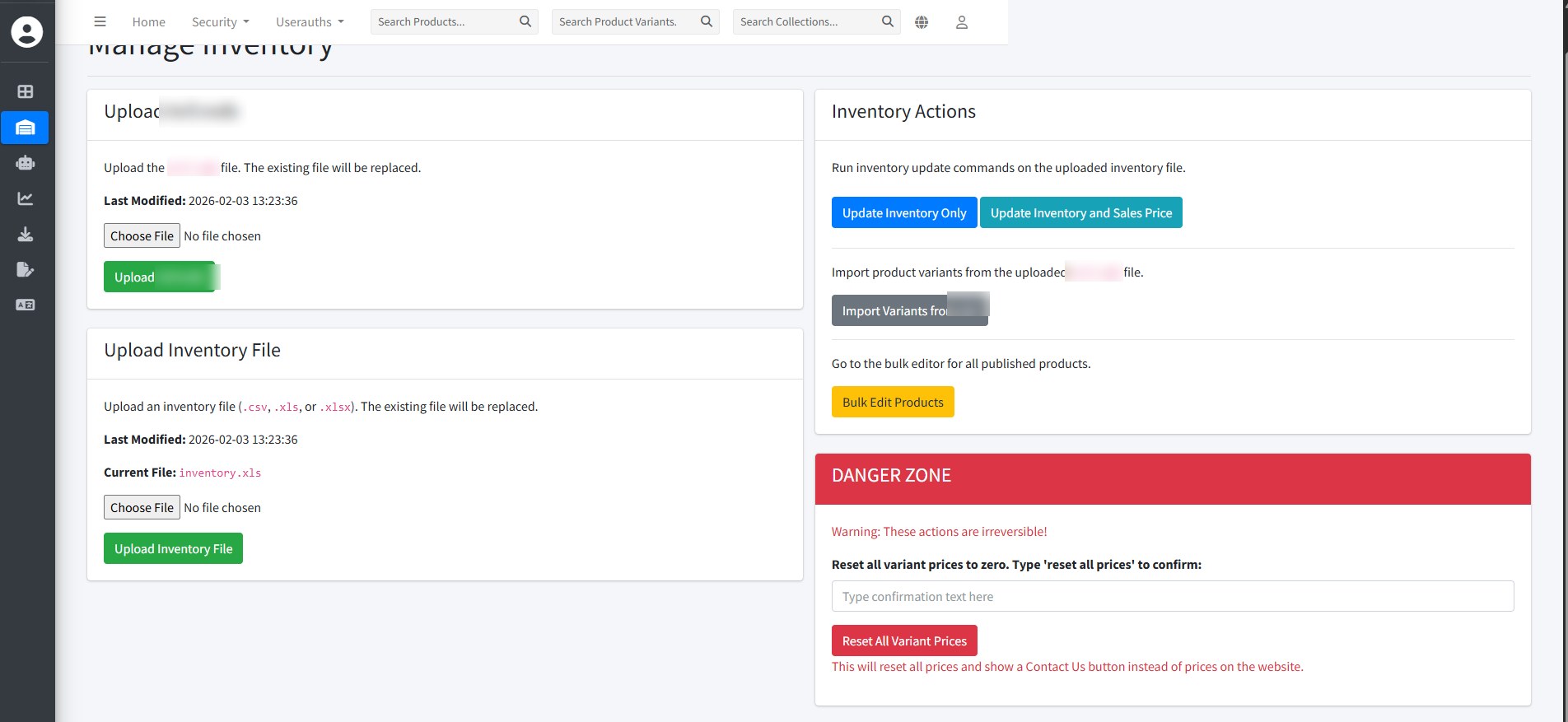This screenshot has width=1568, height=722.
Task: Select the highlighted inventory warehouse sidebar icon
Action: click(26, 128)
